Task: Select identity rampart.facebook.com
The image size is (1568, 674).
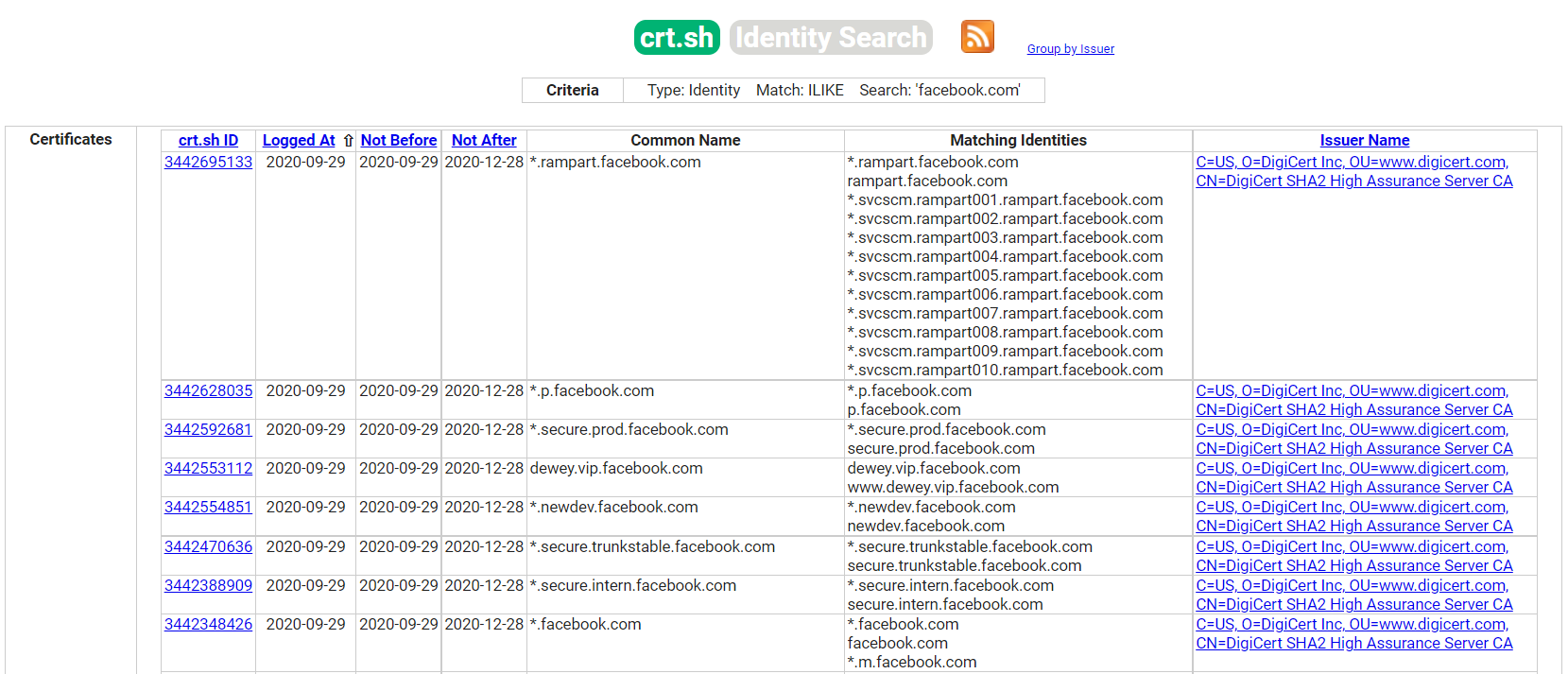Action: click(927, 181)
